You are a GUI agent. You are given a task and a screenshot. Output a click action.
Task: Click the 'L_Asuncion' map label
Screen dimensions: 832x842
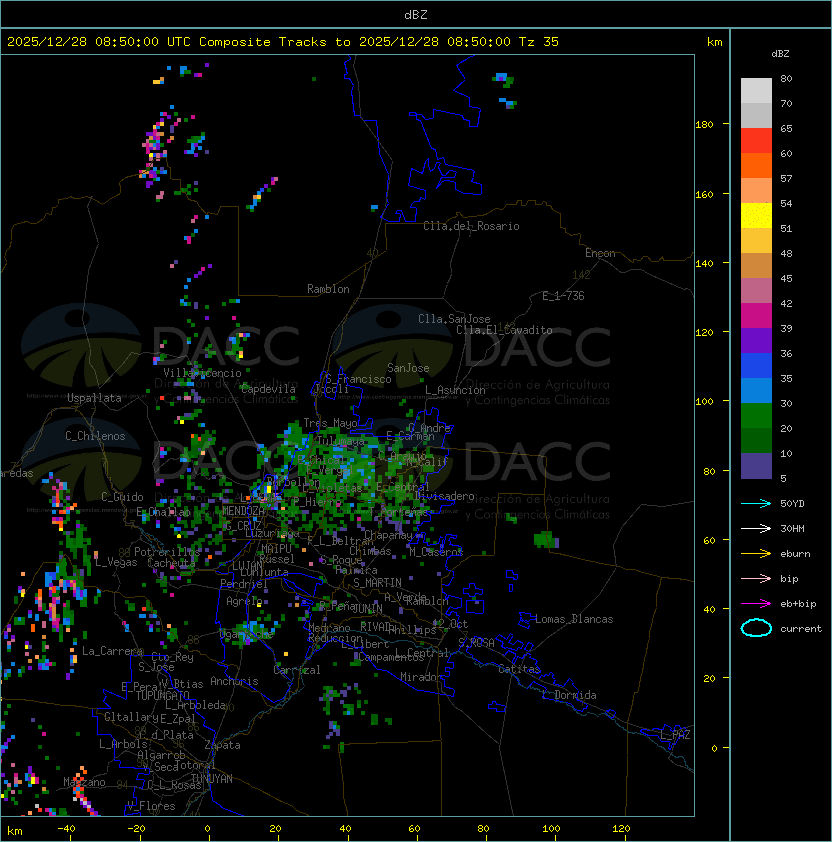[455, 390]
